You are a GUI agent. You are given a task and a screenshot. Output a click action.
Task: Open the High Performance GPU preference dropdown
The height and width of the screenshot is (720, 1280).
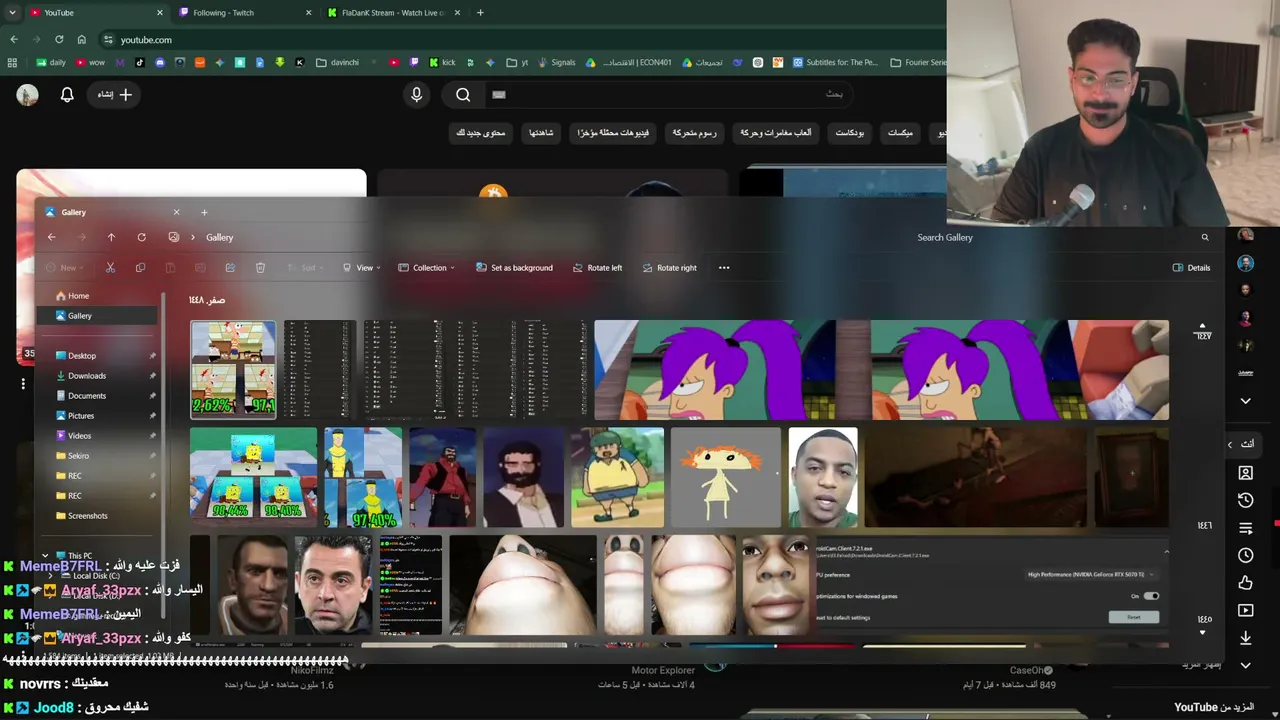(x=1092, y=575)
